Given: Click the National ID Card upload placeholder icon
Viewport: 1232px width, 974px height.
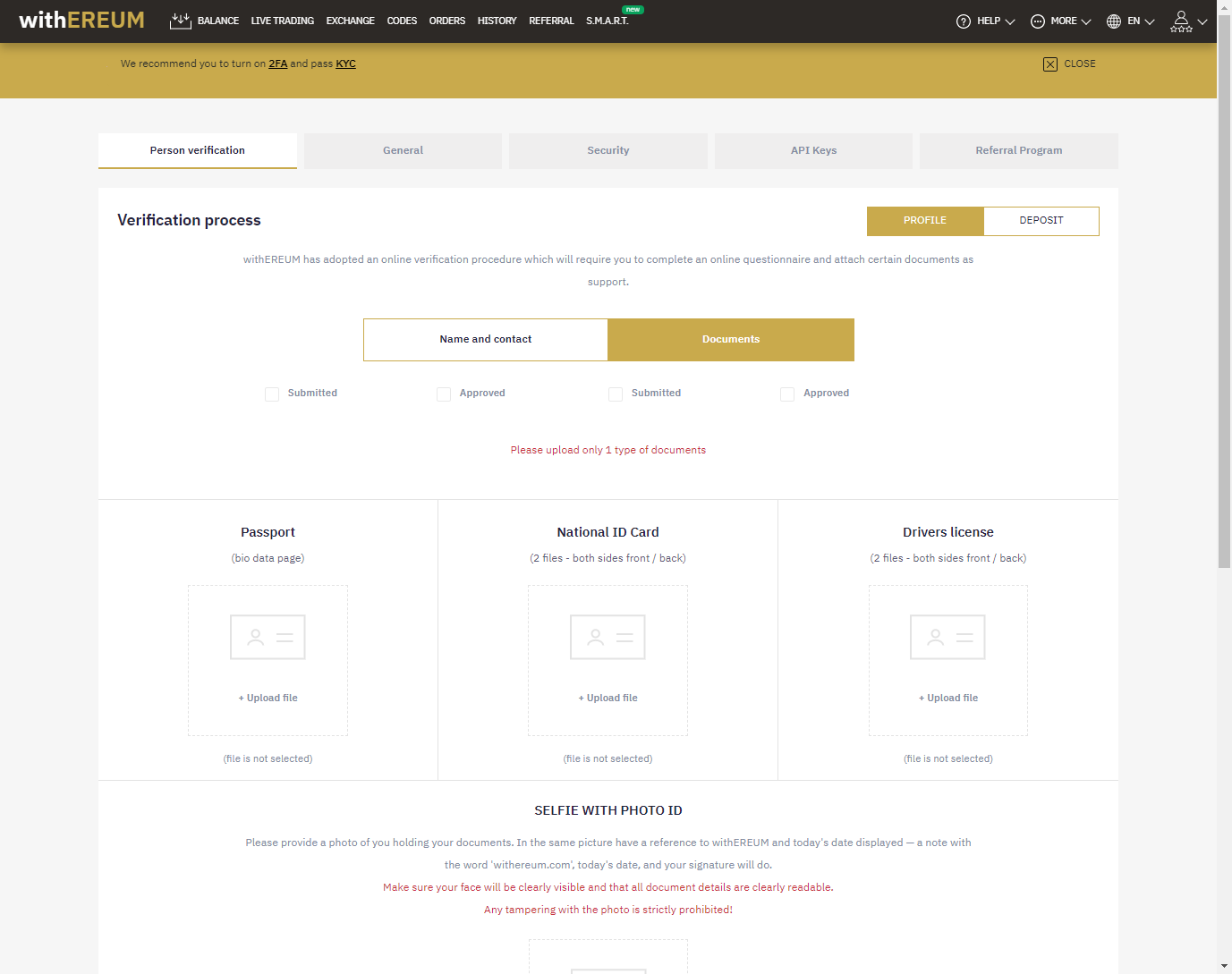Looking at the screenshot, I should coord(608,636).
